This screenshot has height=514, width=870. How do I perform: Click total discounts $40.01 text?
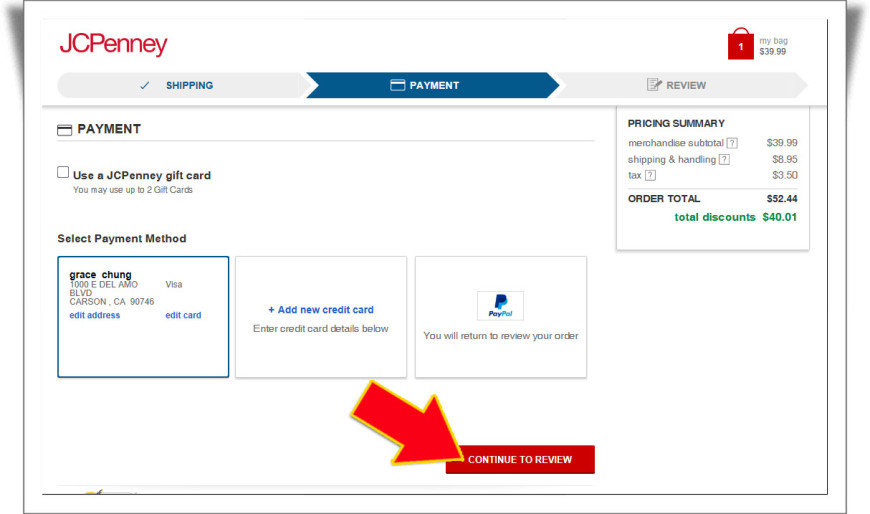click(735, 217)
